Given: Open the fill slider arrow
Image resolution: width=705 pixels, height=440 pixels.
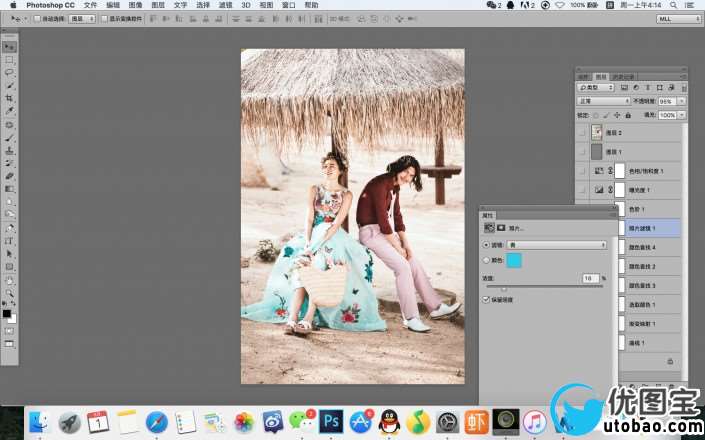Looking at the screenshot, I should point(682,116).
